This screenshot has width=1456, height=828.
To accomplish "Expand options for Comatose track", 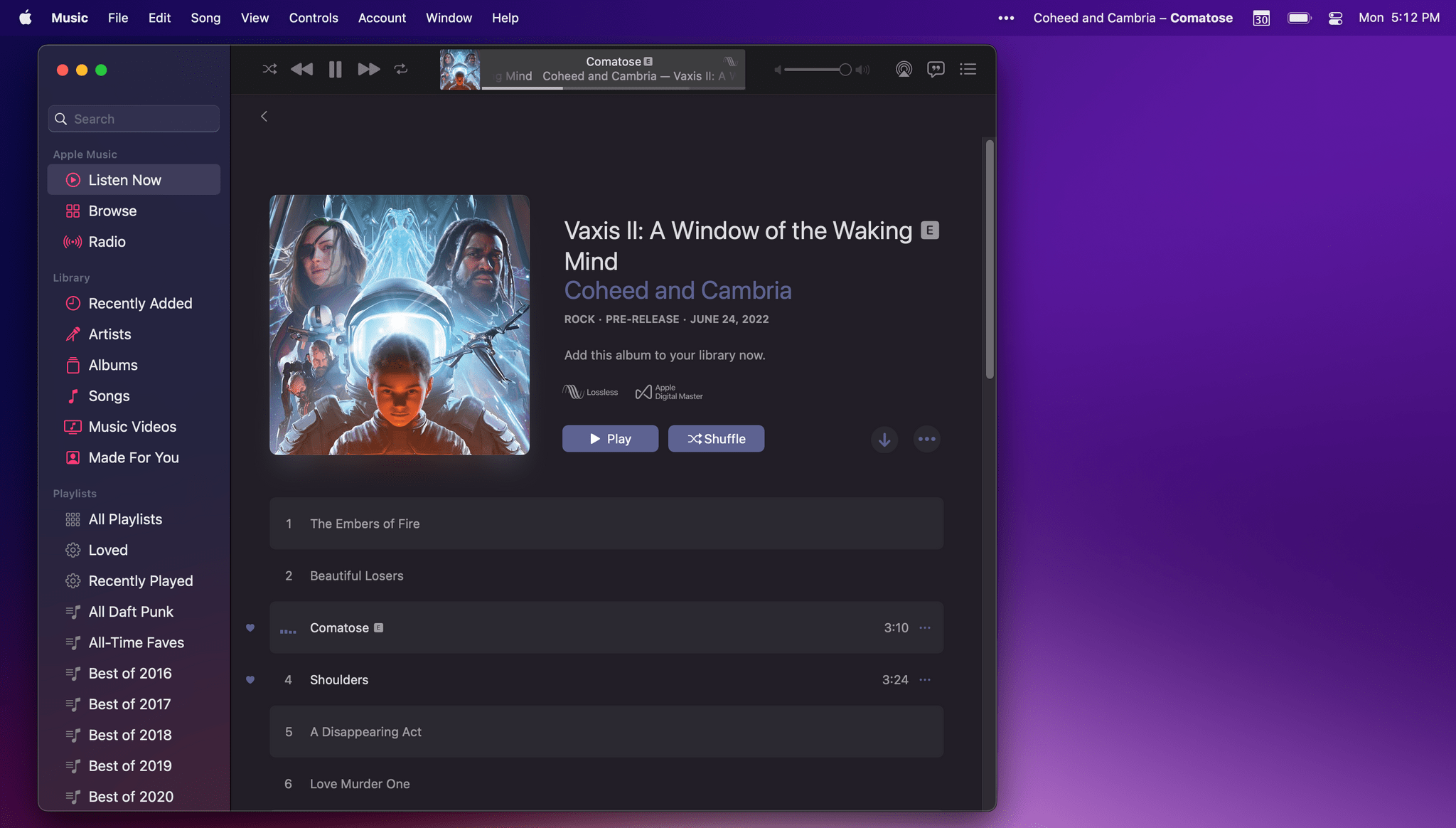I will click(924, 627).
